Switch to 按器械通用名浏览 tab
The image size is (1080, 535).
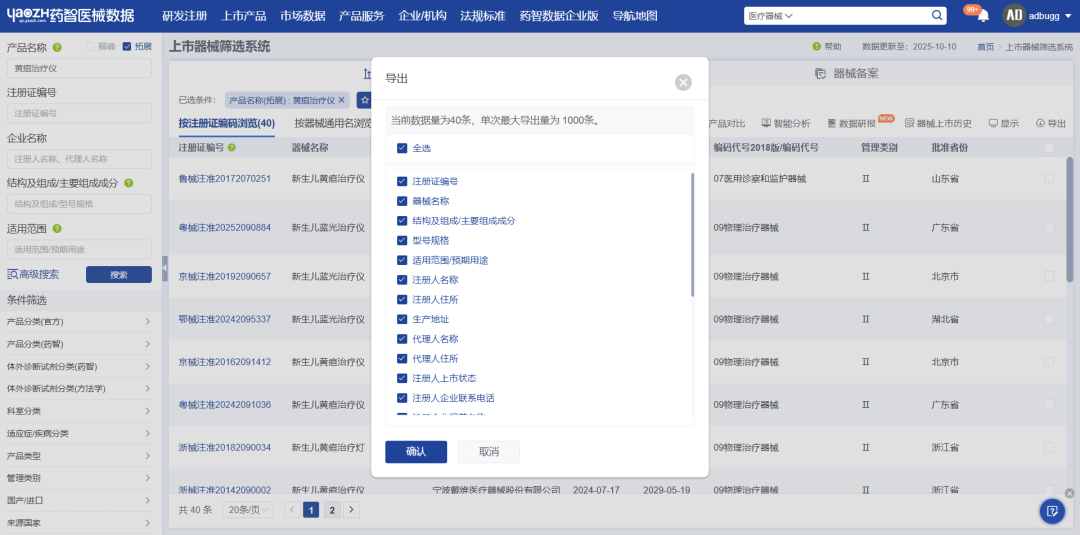pos(333,123)
